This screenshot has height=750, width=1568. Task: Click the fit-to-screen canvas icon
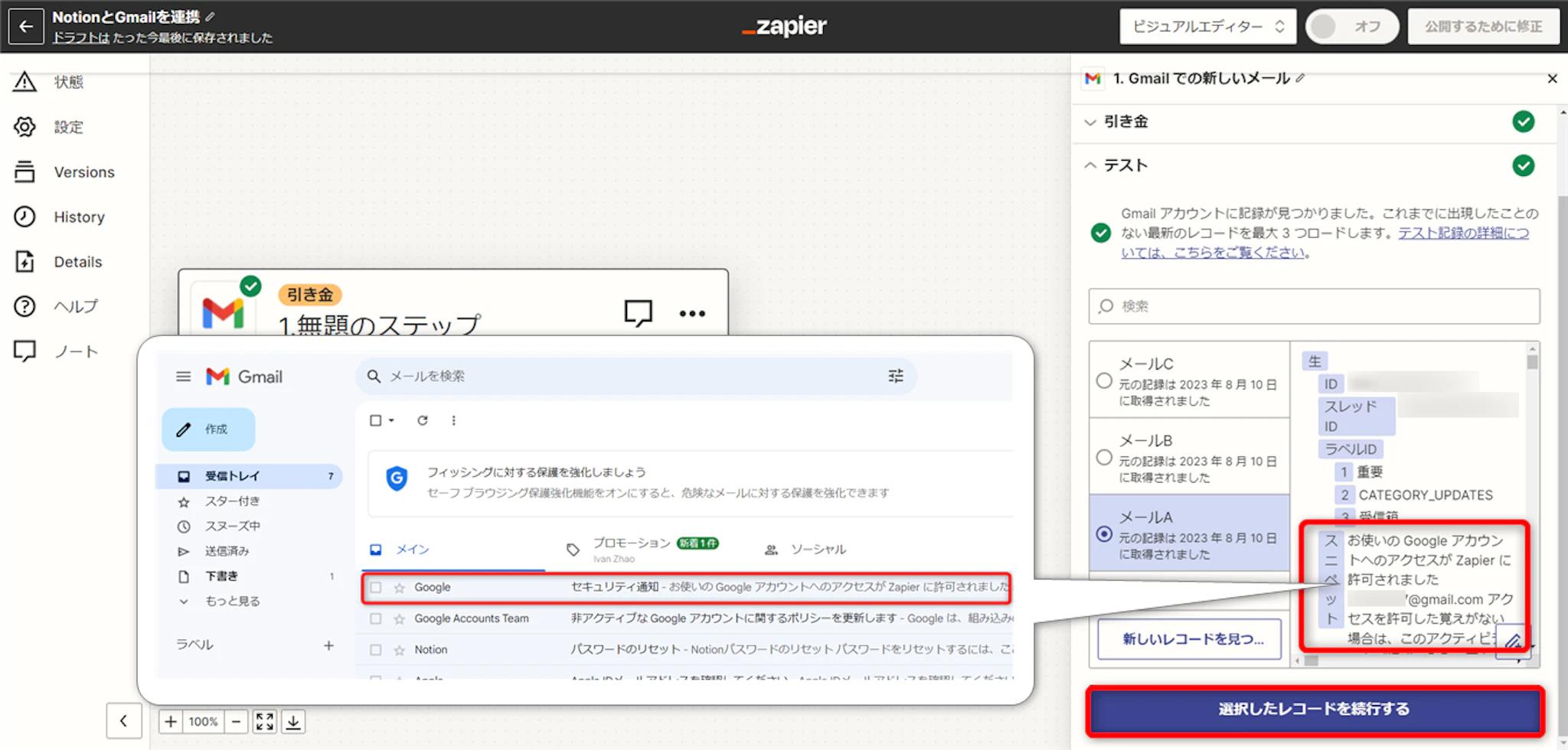(265, 722)
